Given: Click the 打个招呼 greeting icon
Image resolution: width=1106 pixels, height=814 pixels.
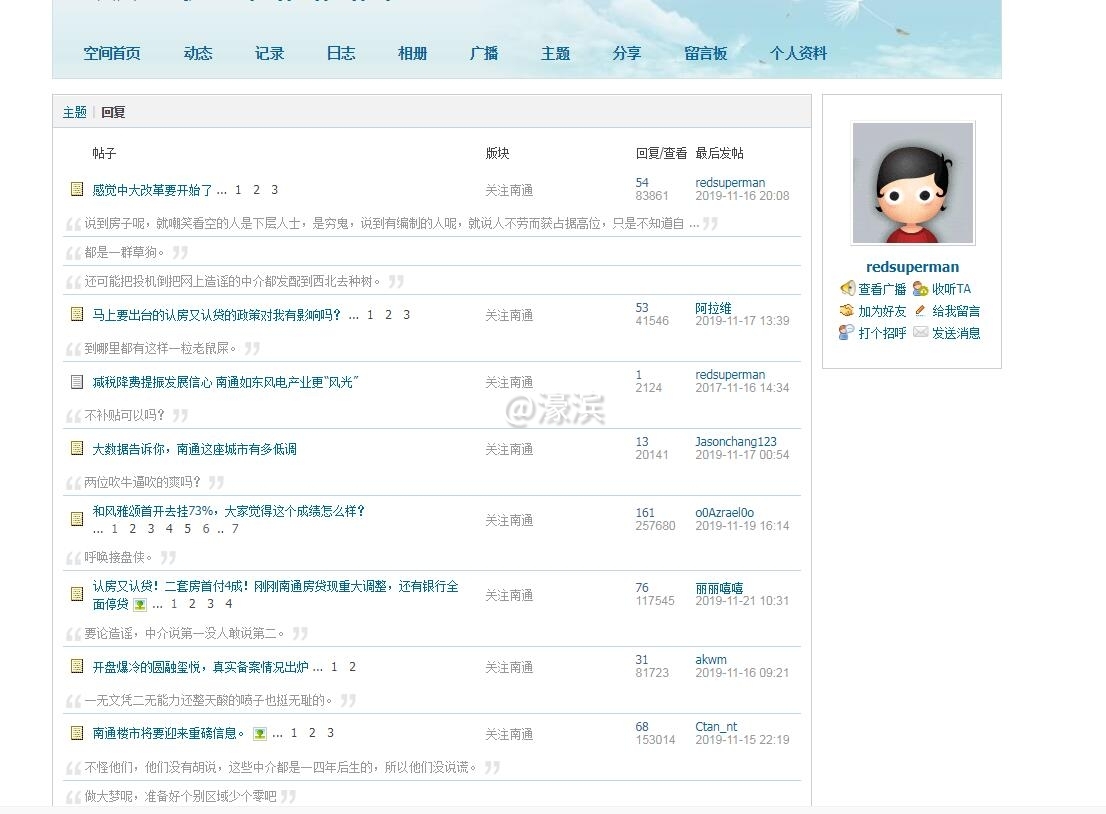Looking at the screenshot, I should pos(847,333).
